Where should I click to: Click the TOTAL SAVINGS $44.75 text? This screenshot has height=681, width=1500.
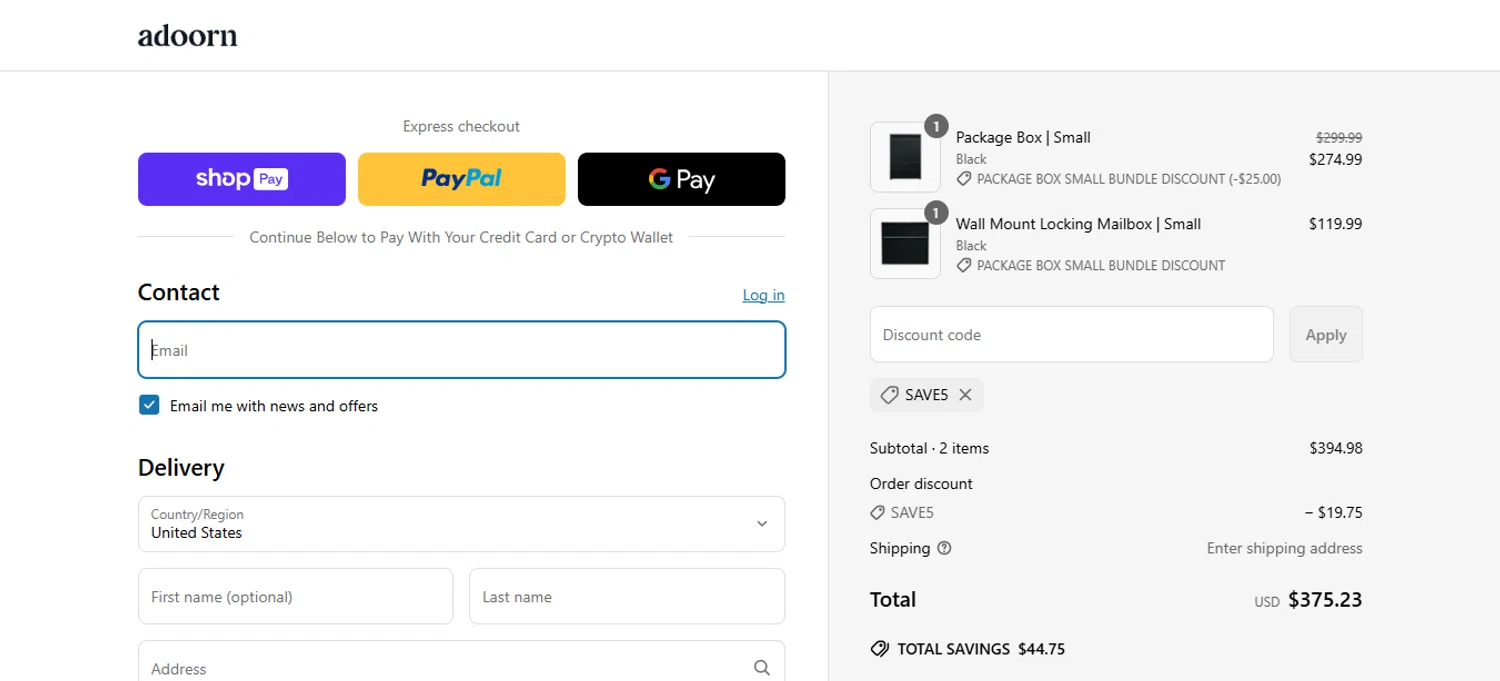point(981,649)
